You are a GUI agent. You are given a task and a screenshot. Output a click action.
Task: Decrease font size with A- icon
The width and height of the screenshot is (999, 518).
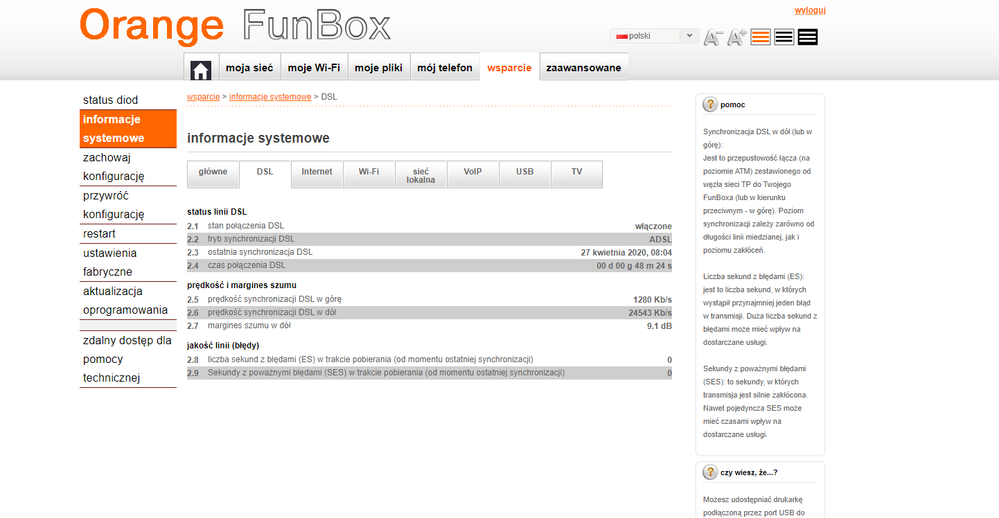(x=712, y=38)
